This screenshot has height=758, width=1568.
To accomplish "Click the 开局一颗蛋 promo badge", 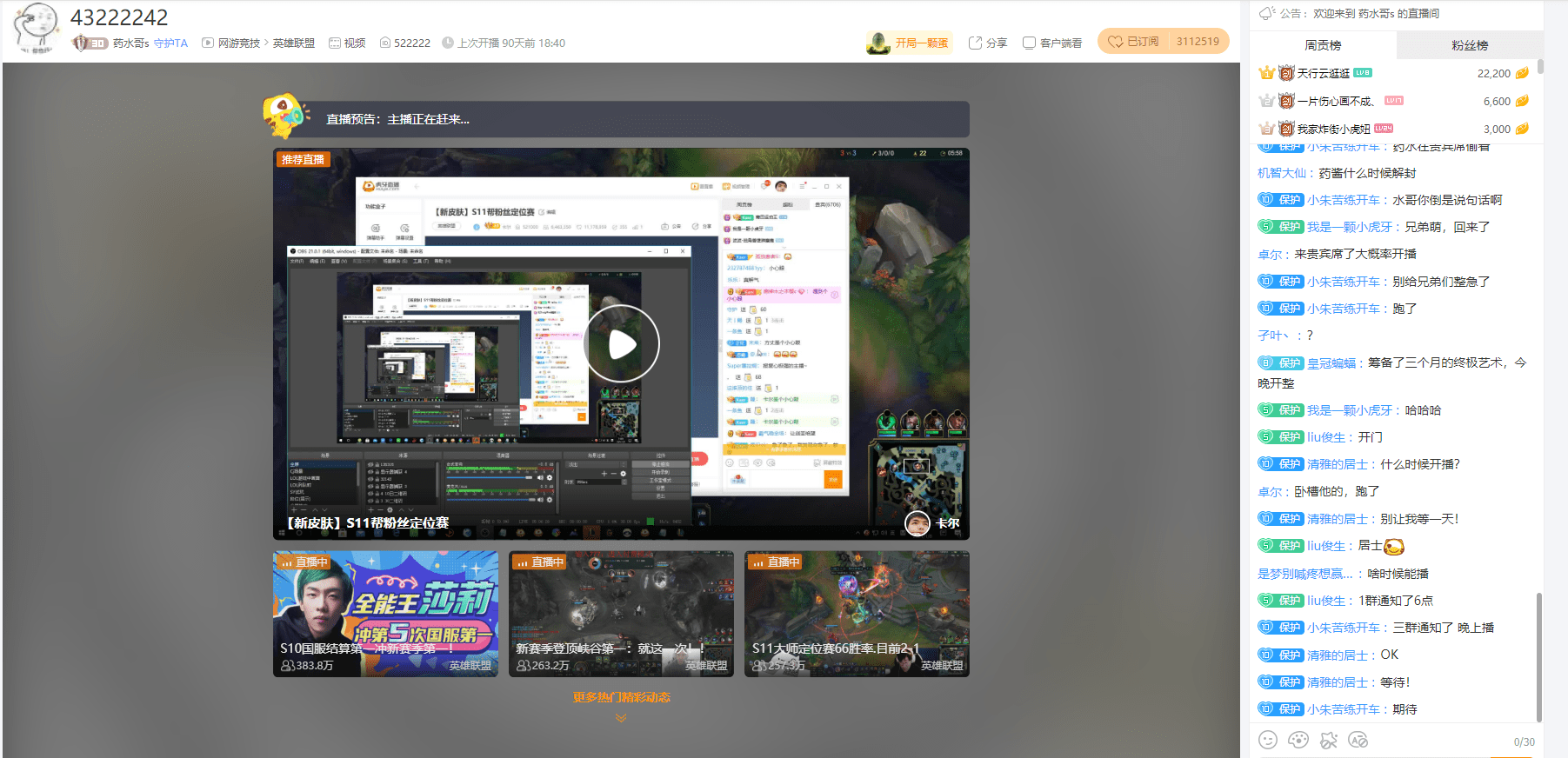I will tap(909, 43).
